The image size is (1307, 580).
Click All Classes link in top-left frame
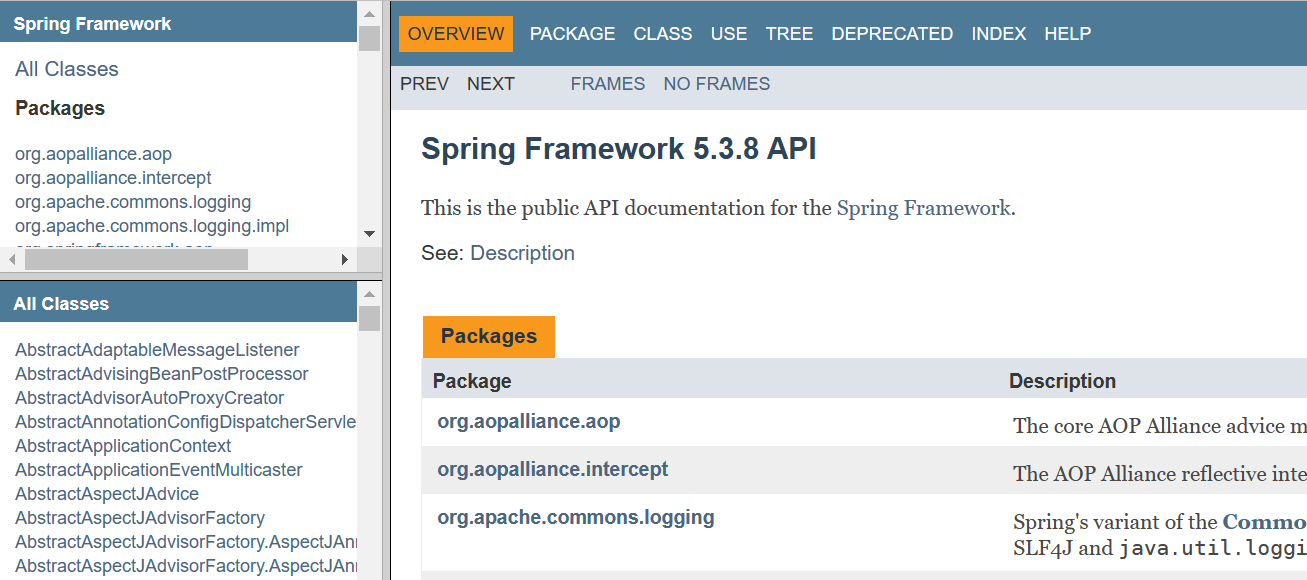[x=67, y=69]
